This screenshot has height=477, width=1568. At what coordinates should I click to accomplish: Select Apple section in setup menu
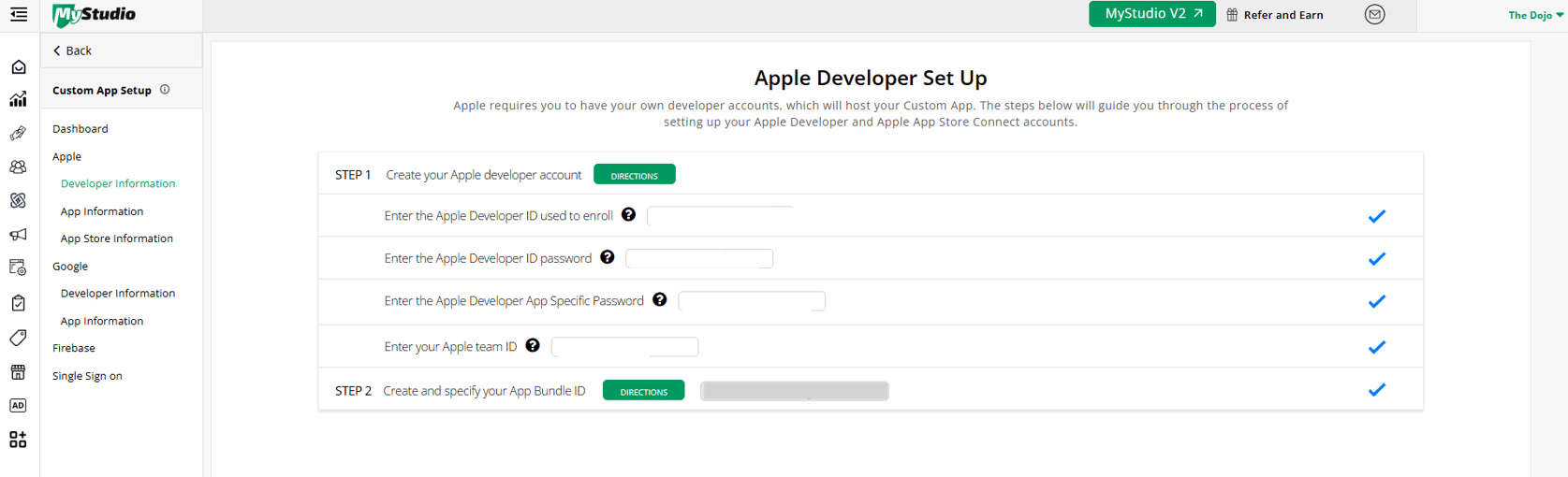[x=67, y=156]
